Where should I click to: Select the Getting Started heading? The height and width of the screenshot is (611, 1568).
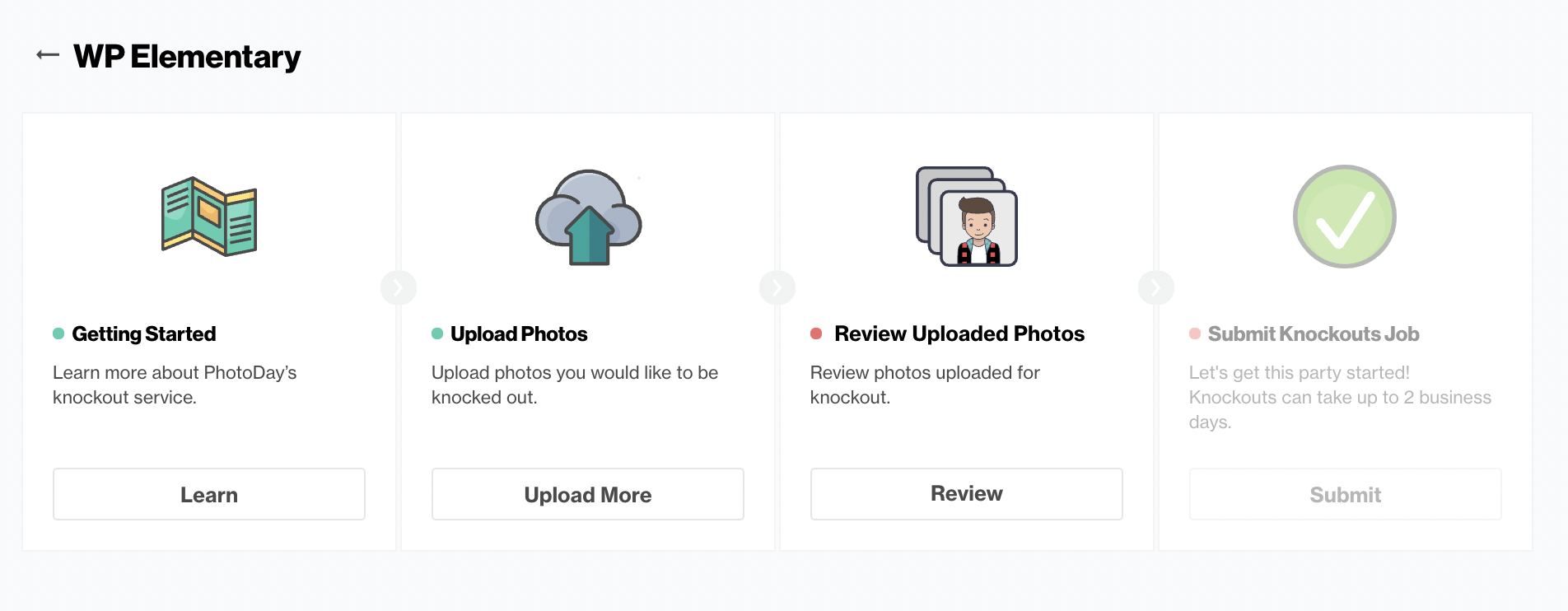coord(144,333)
